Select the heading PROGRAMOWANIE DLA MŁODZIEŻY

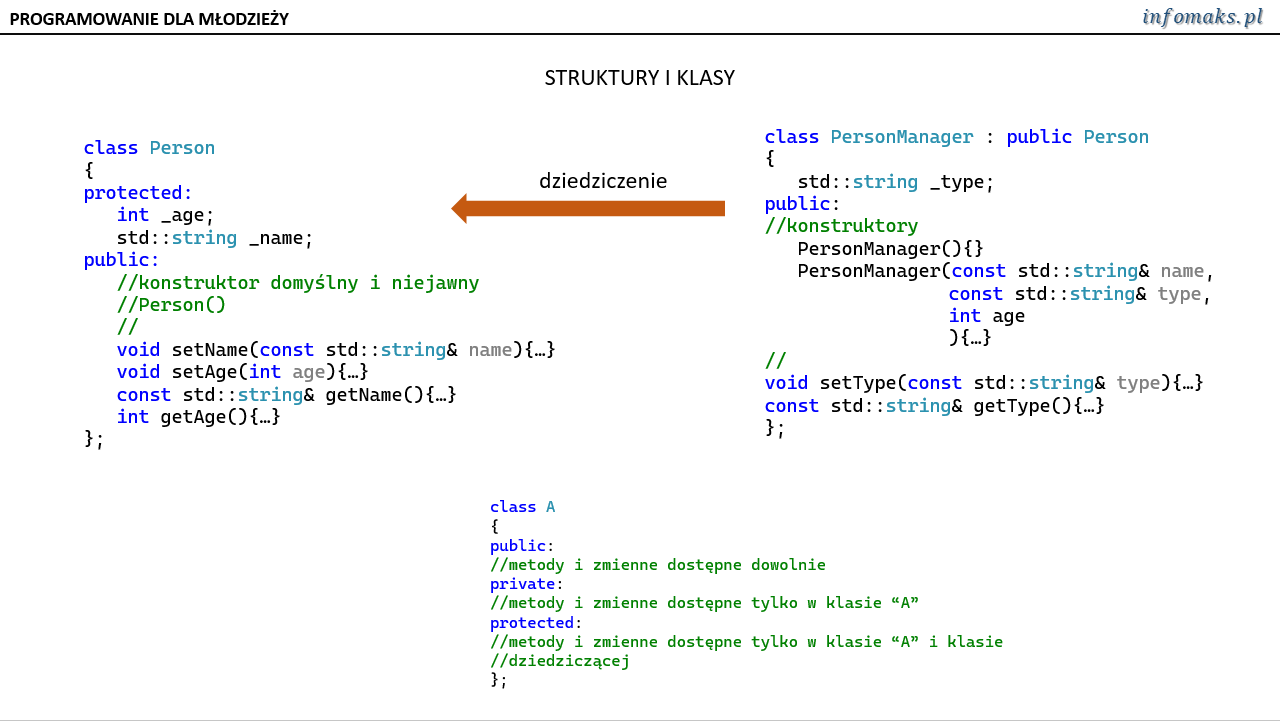tap(149, 19)
